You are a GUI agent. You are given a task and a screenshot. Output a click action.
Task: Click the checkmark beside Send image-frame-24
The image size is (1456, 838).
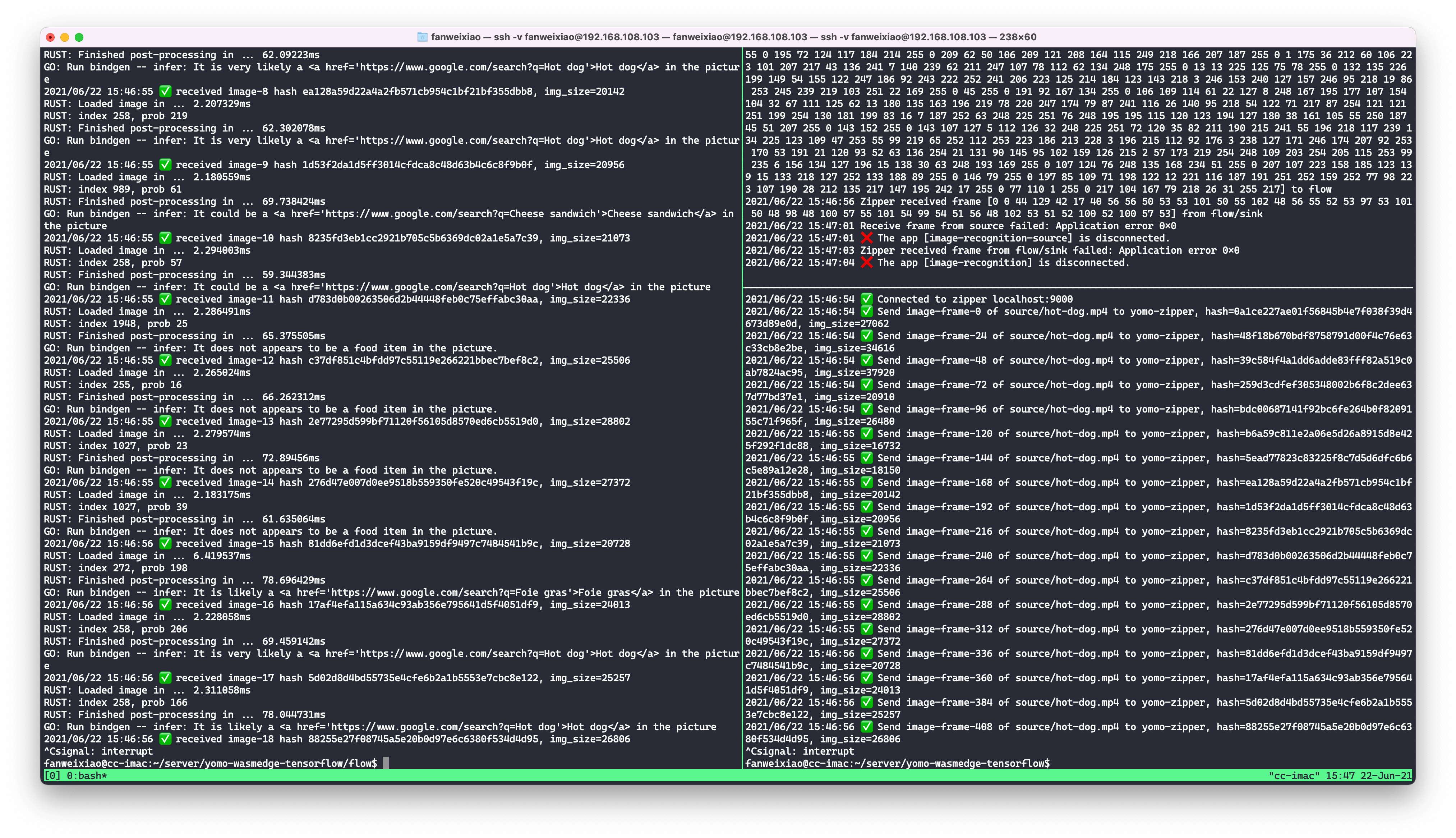867,336
